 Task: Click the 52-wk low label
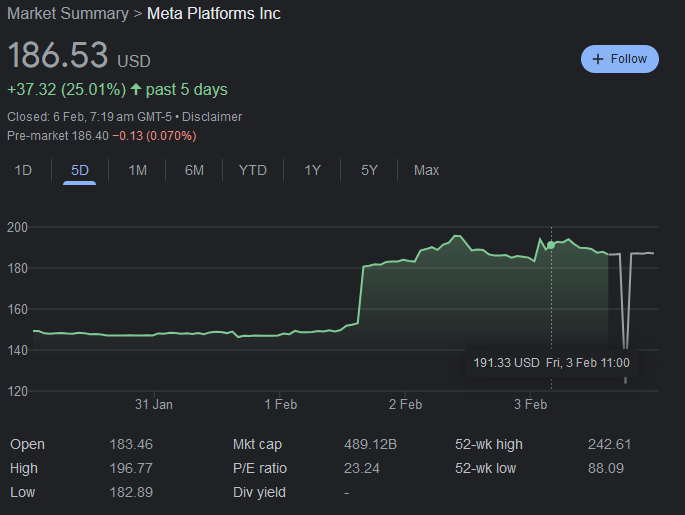click(x=485, y=468)
